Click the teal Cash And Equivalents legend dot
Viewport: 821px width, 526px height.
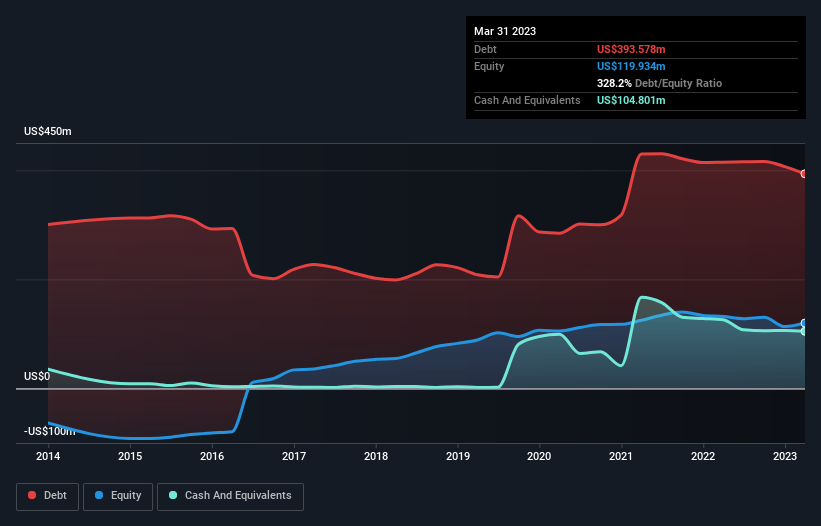173,495
